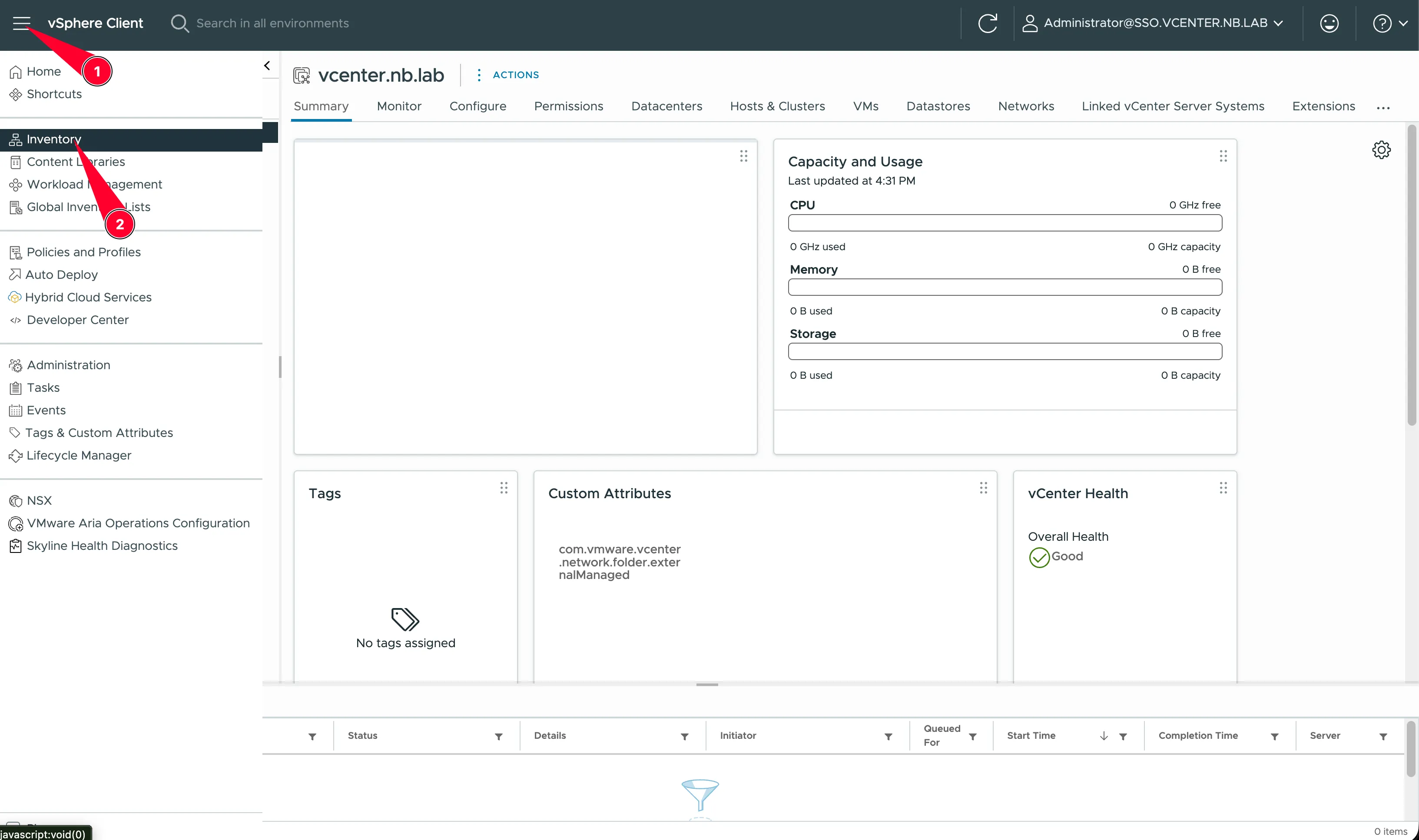Open VMware Aria Operations Configuration

click(129, 523)
